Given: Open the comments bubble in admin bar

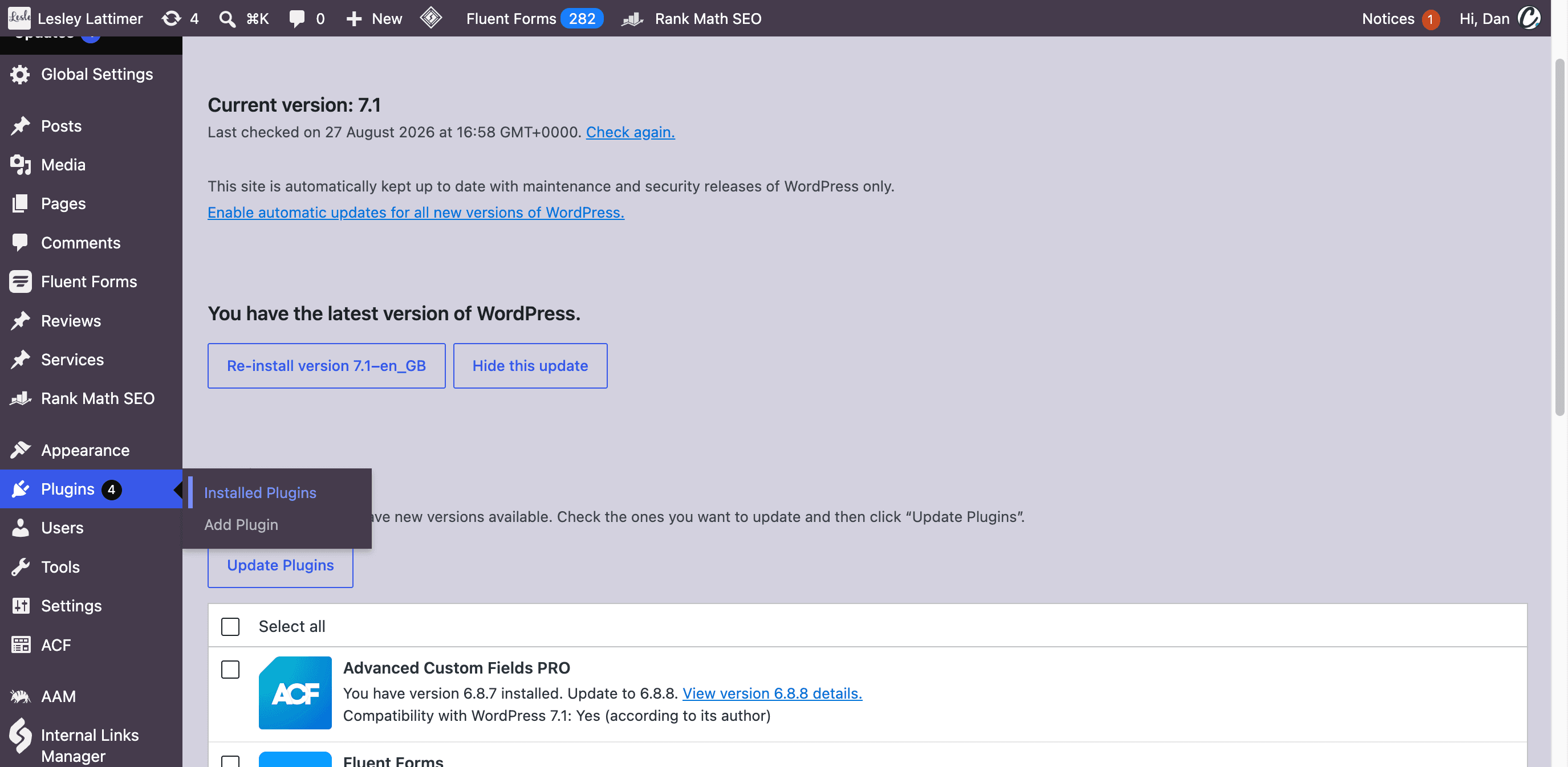Looking at the screenshot, I should pyautogui.click(x=296, y=18).
